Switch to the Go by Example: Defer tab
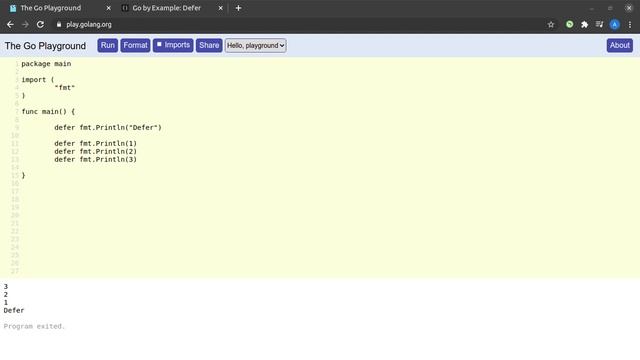Screen dimensions: 640x360 coord(167,8)
